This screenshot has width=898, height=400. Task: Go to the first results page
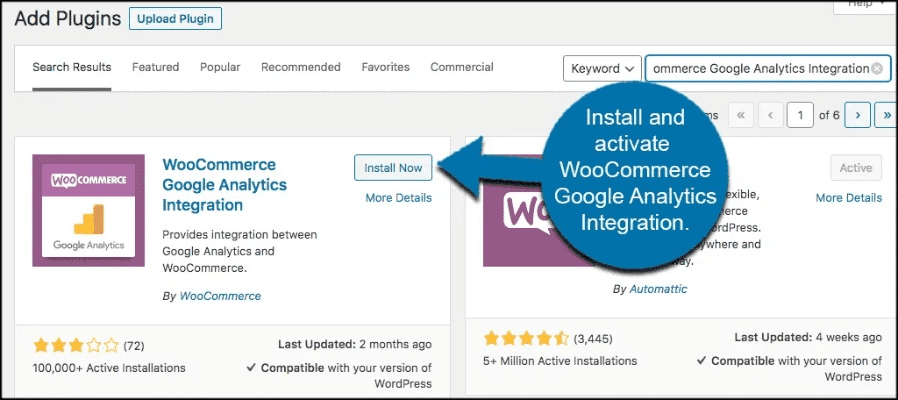tap(741, 115)
